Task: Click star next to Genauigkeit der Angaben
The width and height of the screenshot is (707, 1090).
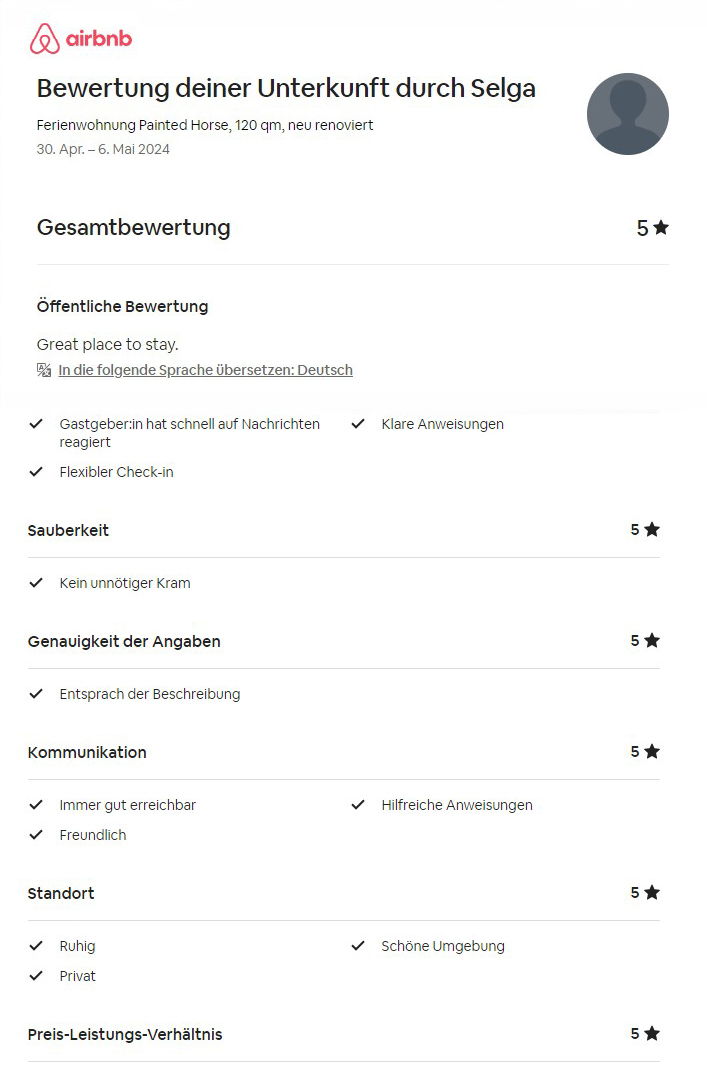Action: [652, 640]
